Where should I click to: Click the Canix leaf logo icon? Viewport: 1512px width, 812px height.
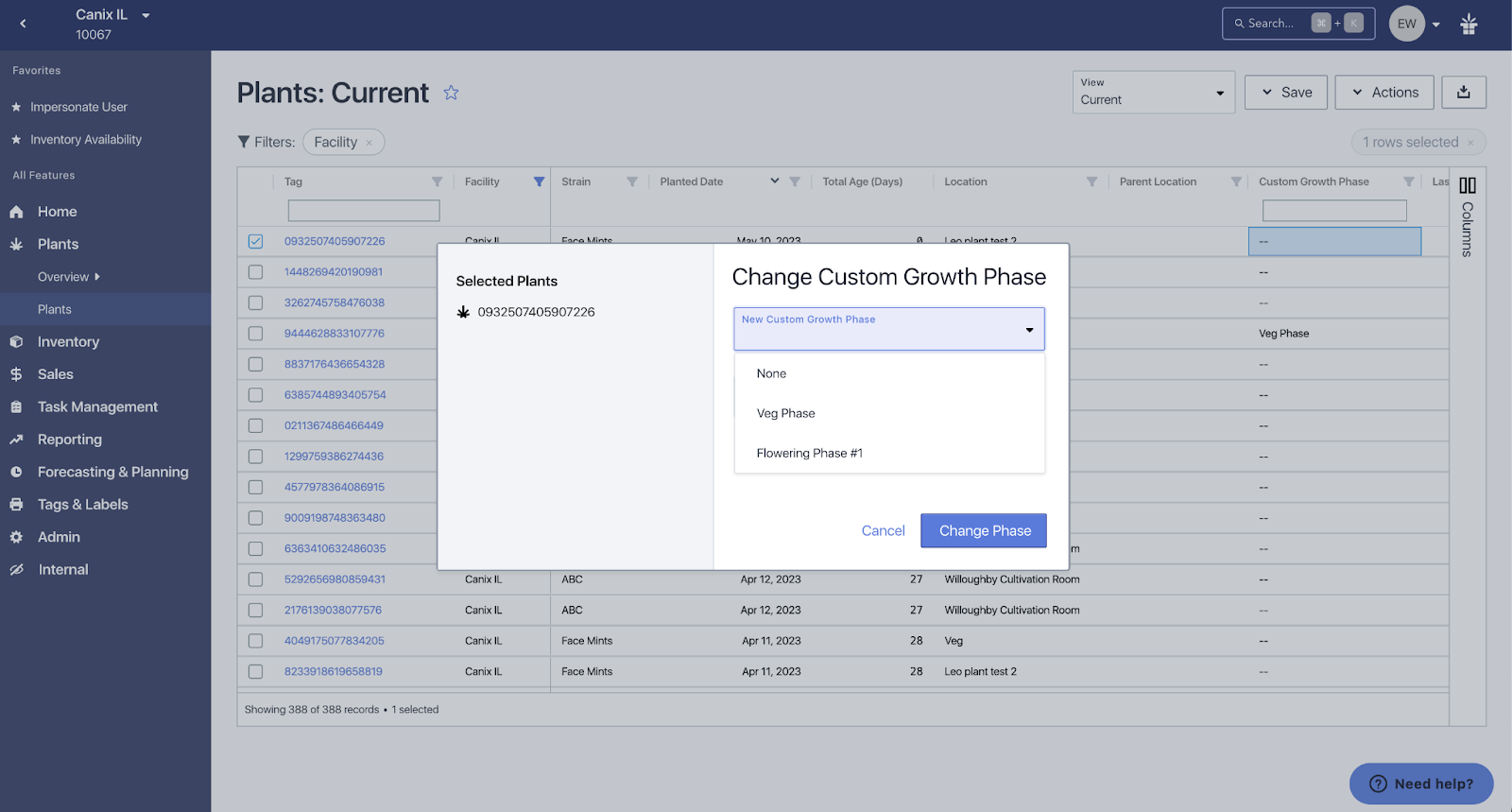[x=1469, y=24]
